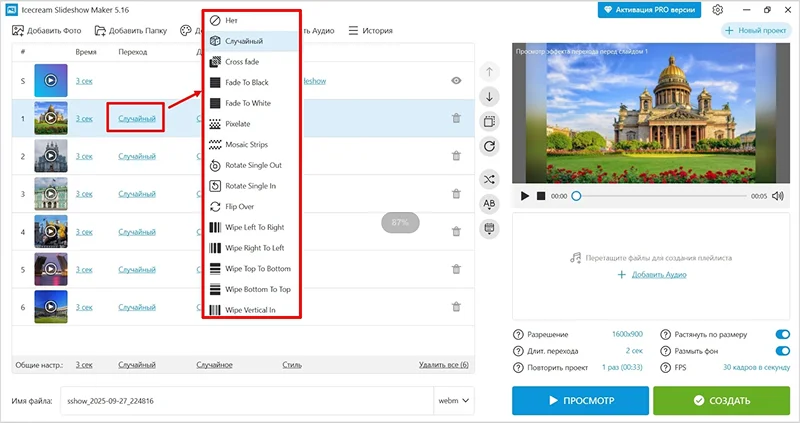
Task: Delete slide 4 with its trash icon
Action: (x=456, y=231)
